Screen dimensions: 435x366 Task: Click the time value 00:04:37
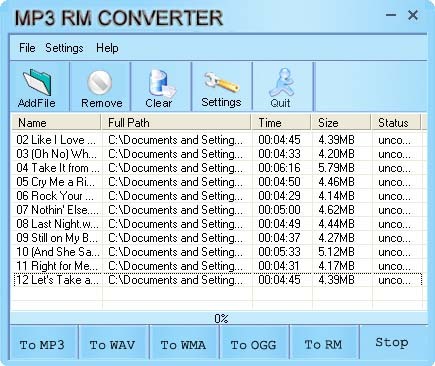(279, 238)
